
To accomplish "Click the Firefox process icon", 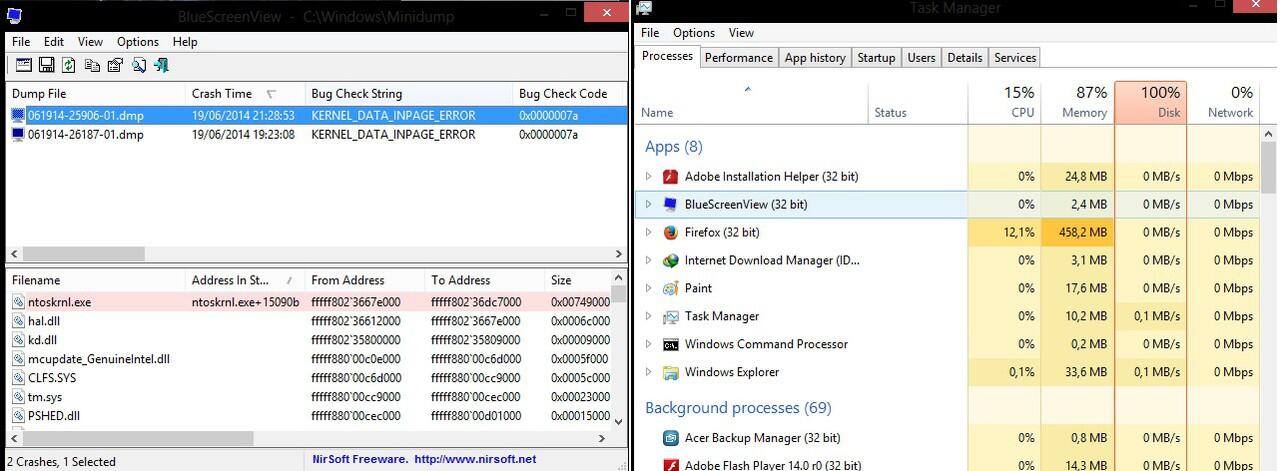I will (670, 233).
